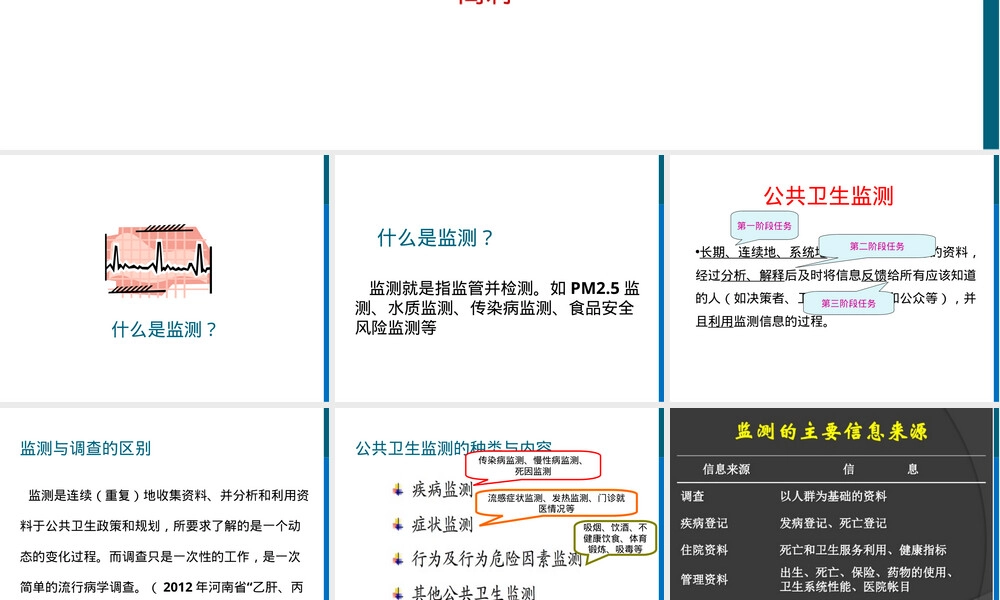
Task: Click the bullet icon beside 疾病监测
Action: point(398,490)
